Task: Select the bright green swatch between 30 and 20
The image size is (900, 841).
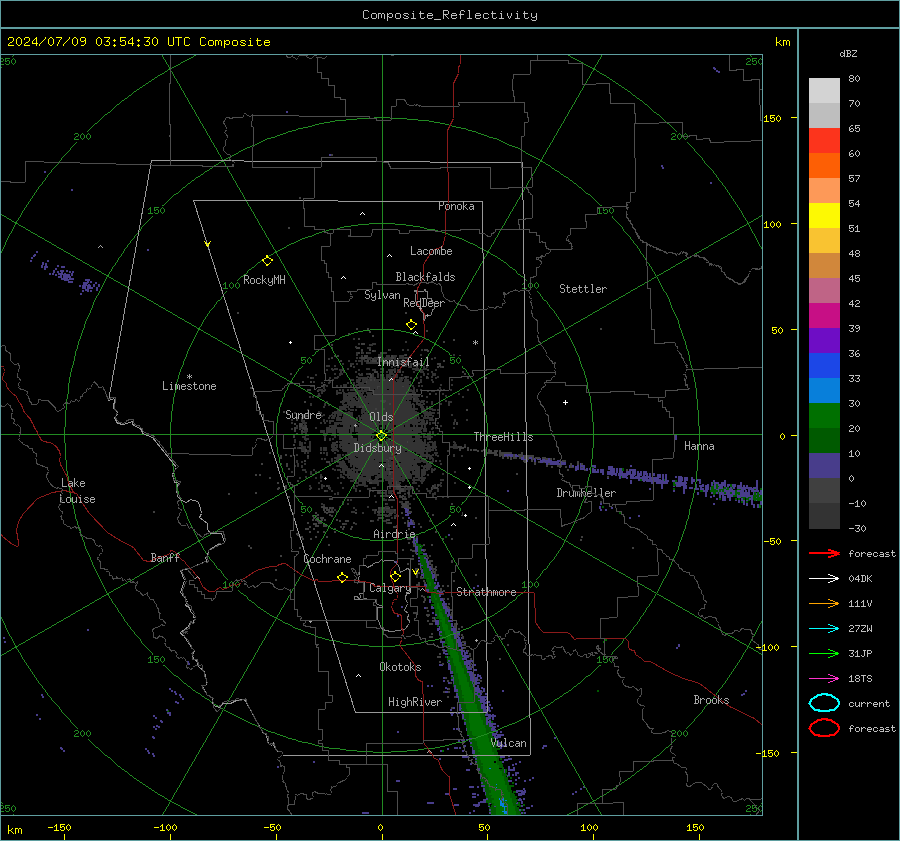Action: pyautogui.click(x=824, y=415)
